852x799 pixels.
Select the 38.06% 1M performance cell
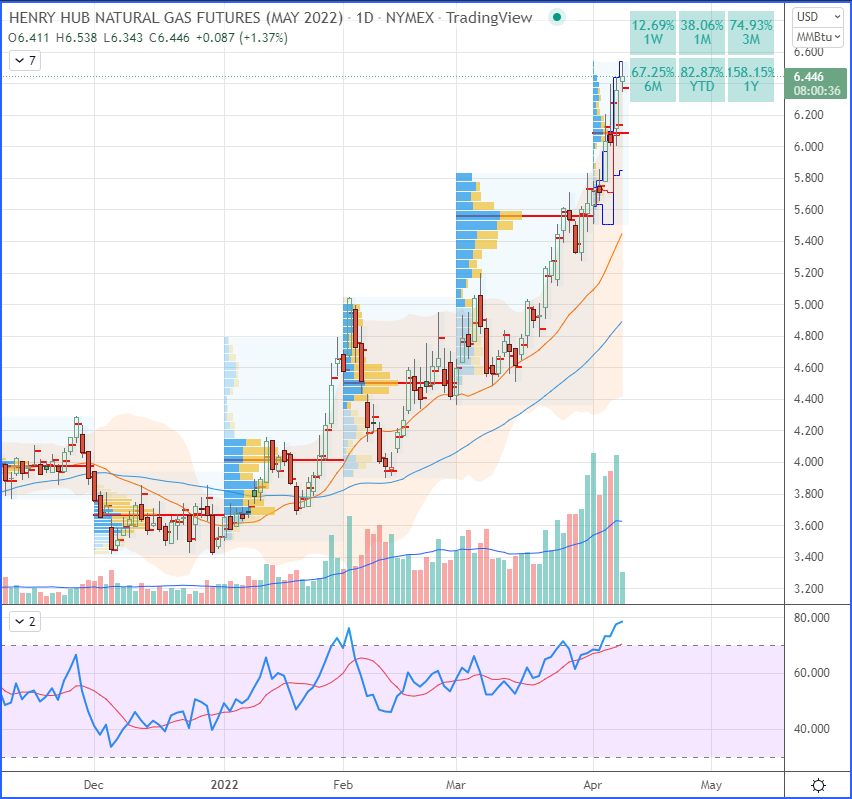(x=702, y=33)
